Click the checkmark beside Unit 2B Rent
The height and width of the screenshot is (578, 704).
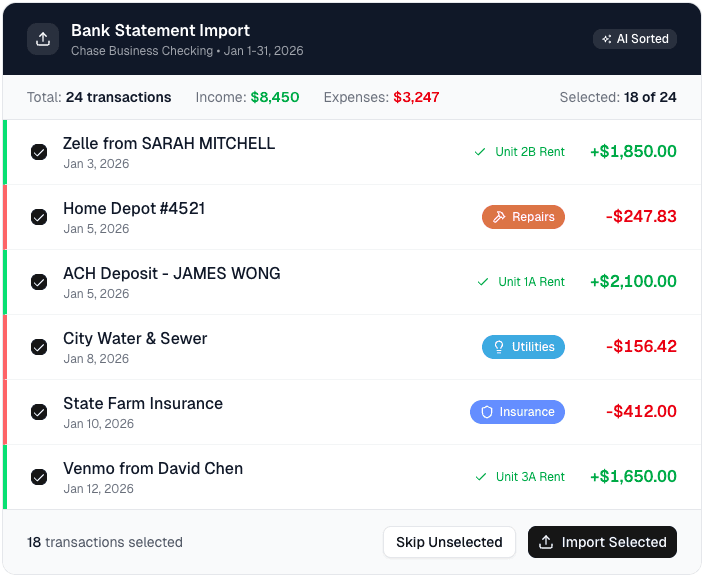480,152
